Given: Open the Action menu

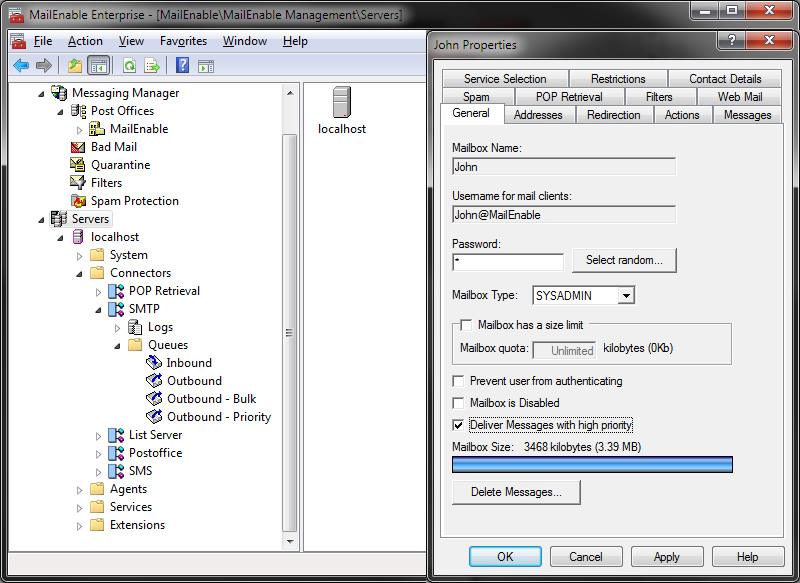Looking at the screenshot, I should (85, 41).
